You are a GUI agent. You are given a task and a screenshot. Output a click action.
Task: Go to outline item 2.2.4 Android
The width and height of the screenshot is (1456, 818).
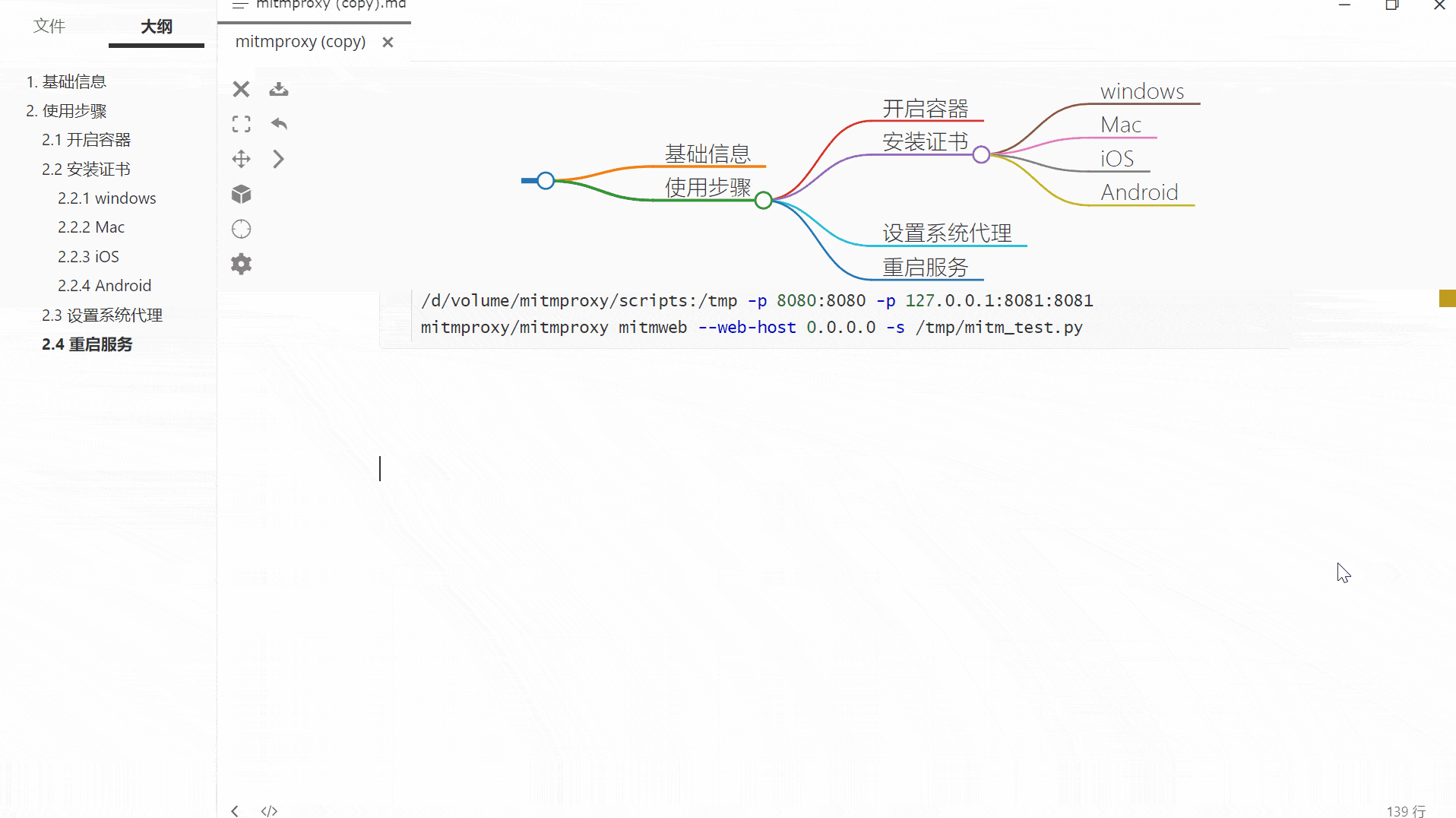point(104,286)
